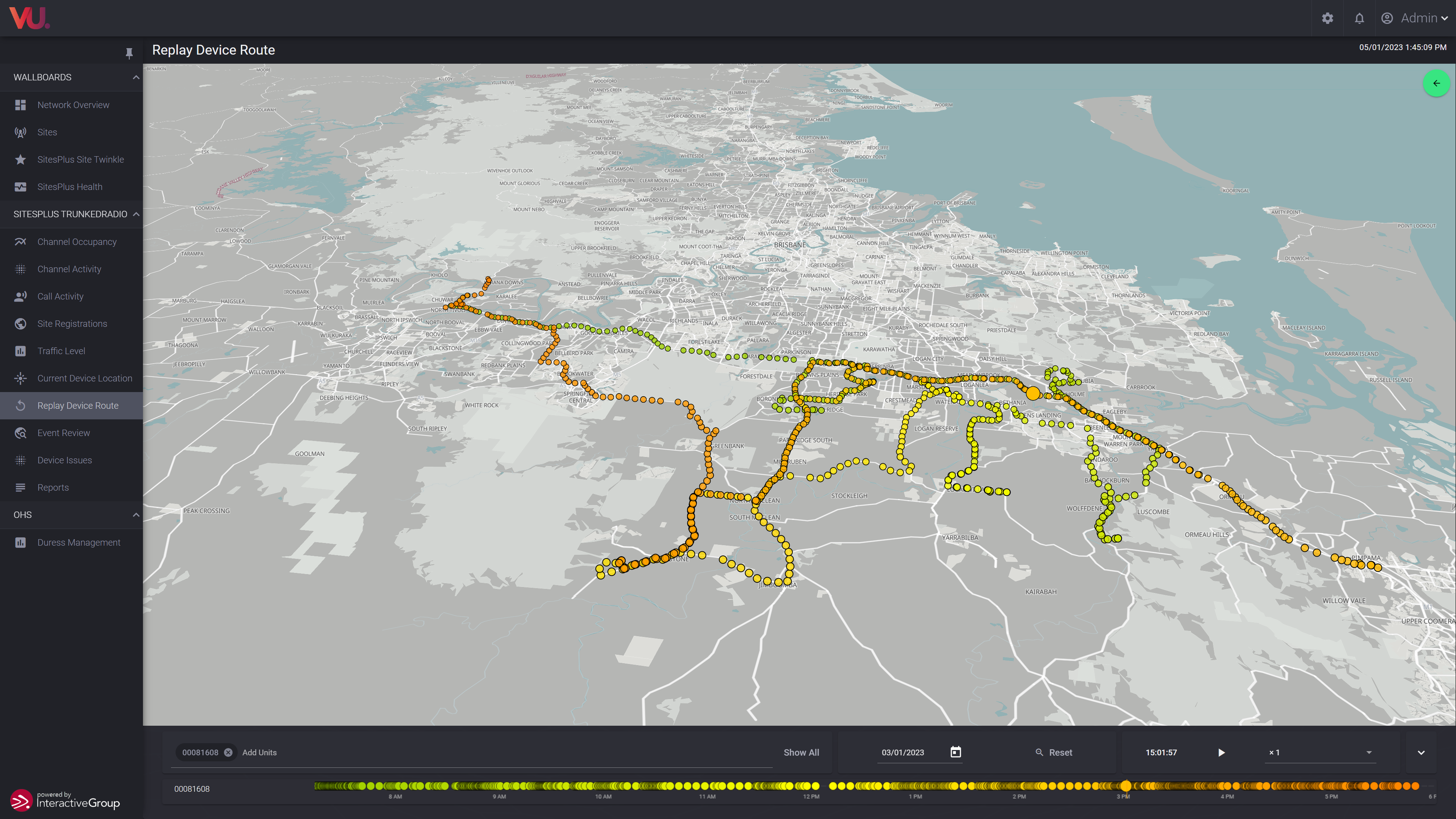Click the Replay Device Route replay icon
The image size is (1456, 819).
[x=20, y=405]
